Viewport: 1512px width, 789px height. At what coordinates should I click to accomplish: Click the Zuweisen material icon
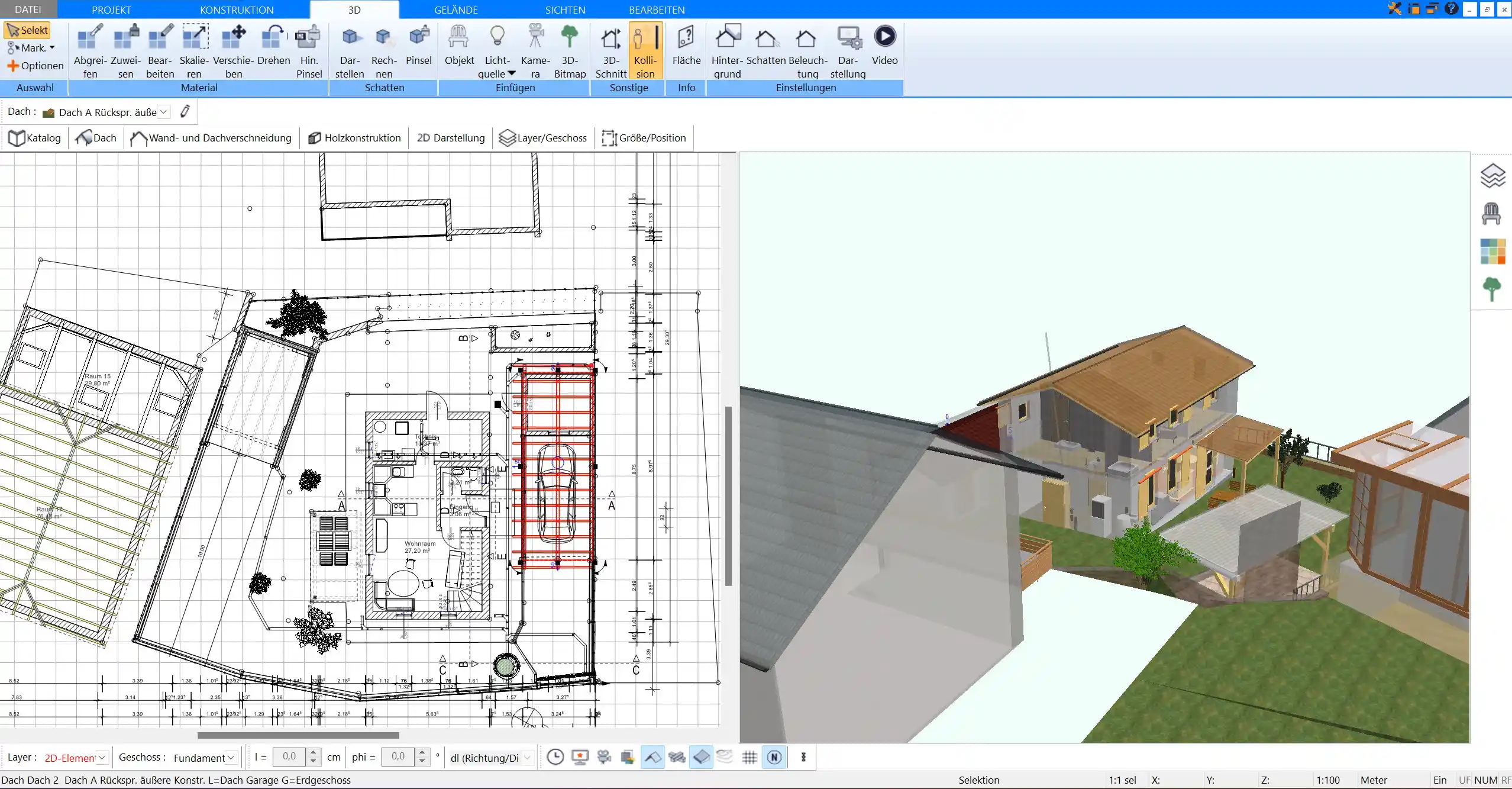(x=125, y=51)
